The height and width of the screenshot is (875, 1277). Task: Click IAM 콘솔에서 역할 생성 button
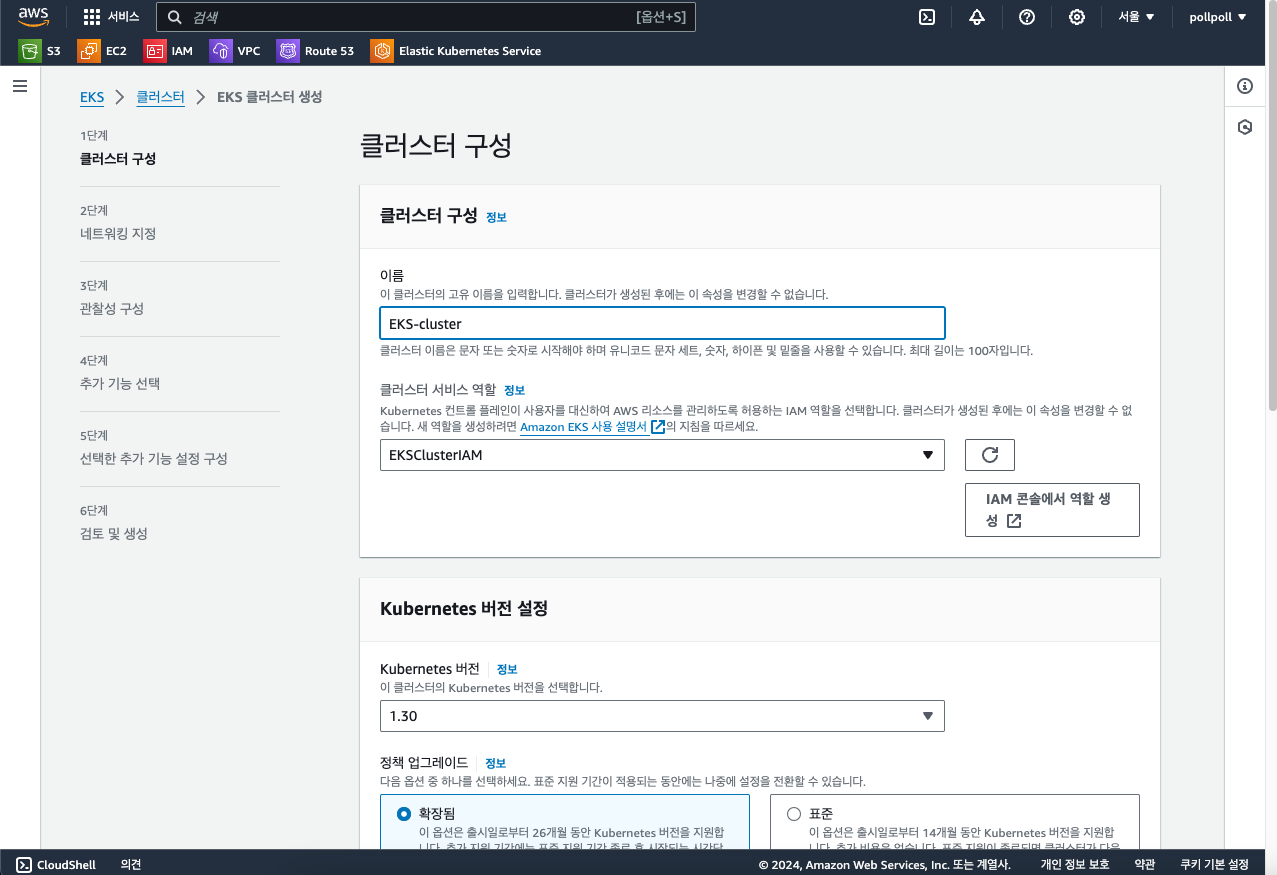(1052, 510)
